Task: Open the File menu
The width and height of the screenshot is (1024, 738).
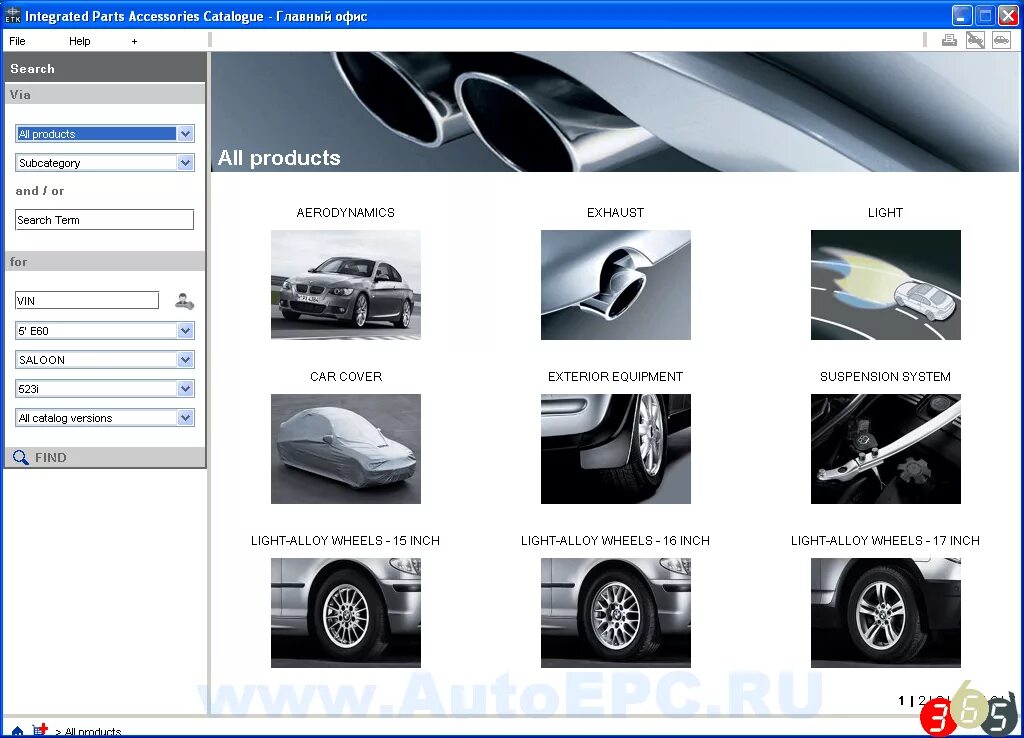Action: (16, 40)
